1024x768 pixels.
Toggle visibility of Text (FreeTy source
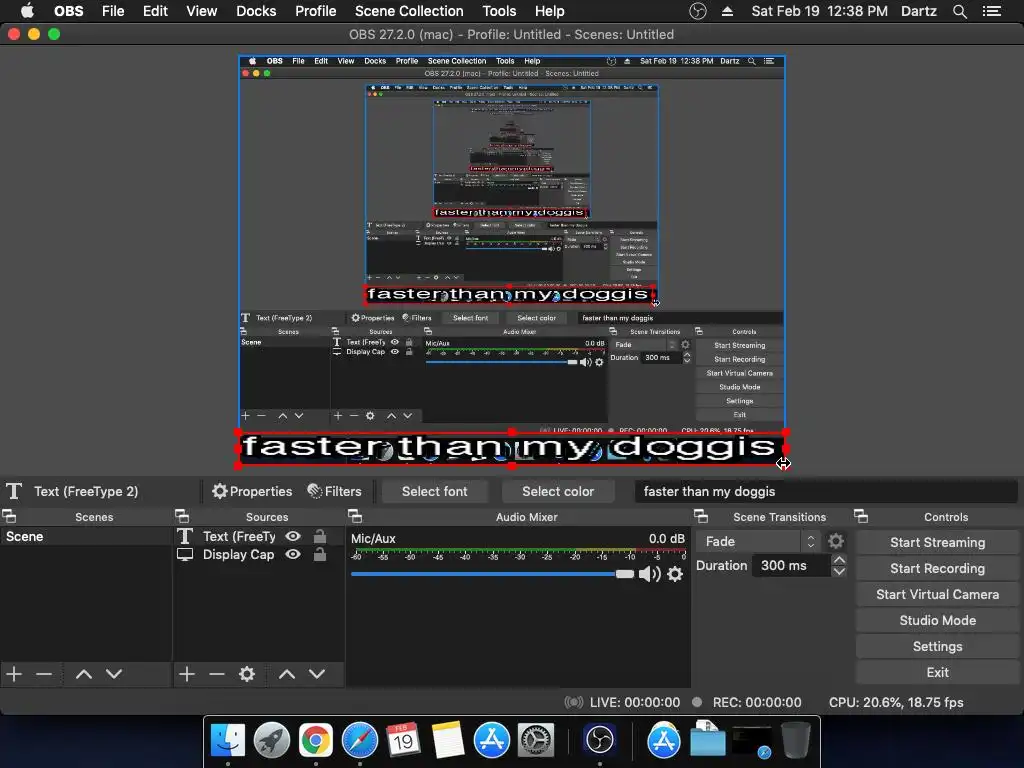[293, 536]
